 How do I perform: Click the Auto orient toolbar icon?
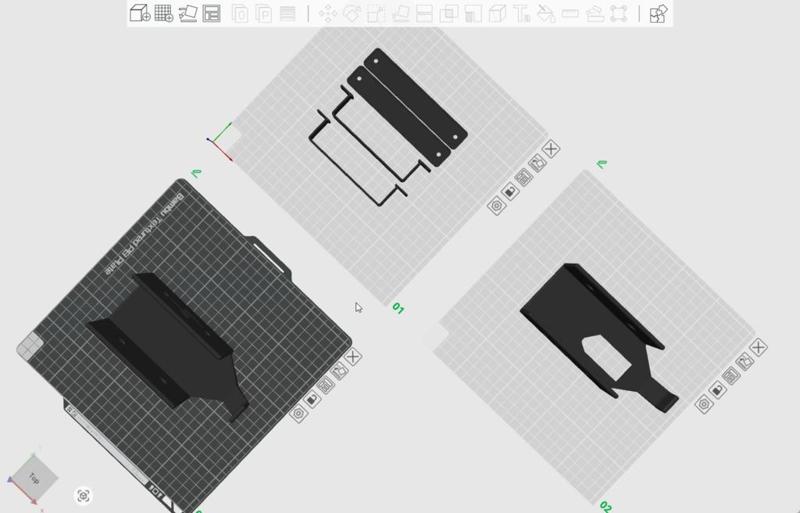[x=187, y=13]
